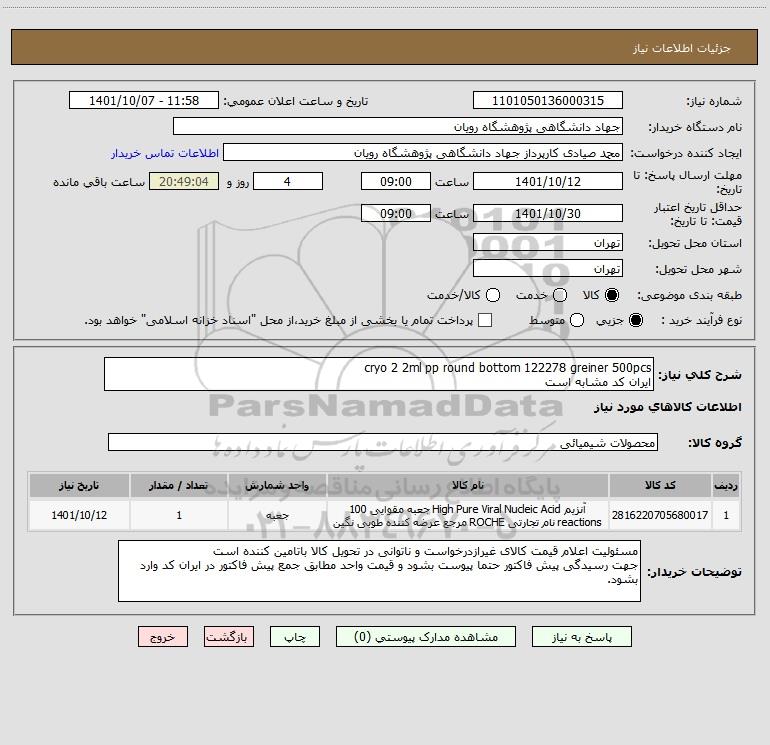Click the goods group محصولات شیمیائی field

click(383, 442)
